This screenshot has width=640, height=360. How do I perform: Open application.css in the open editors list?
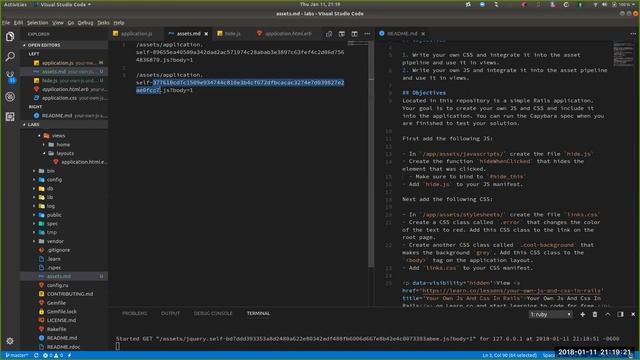(70, 98)
